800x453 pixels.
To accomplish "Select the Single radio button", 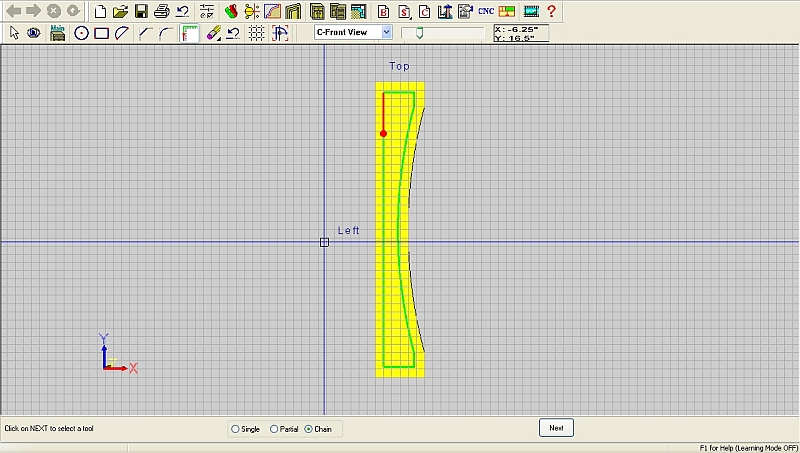I will [235, 429].
